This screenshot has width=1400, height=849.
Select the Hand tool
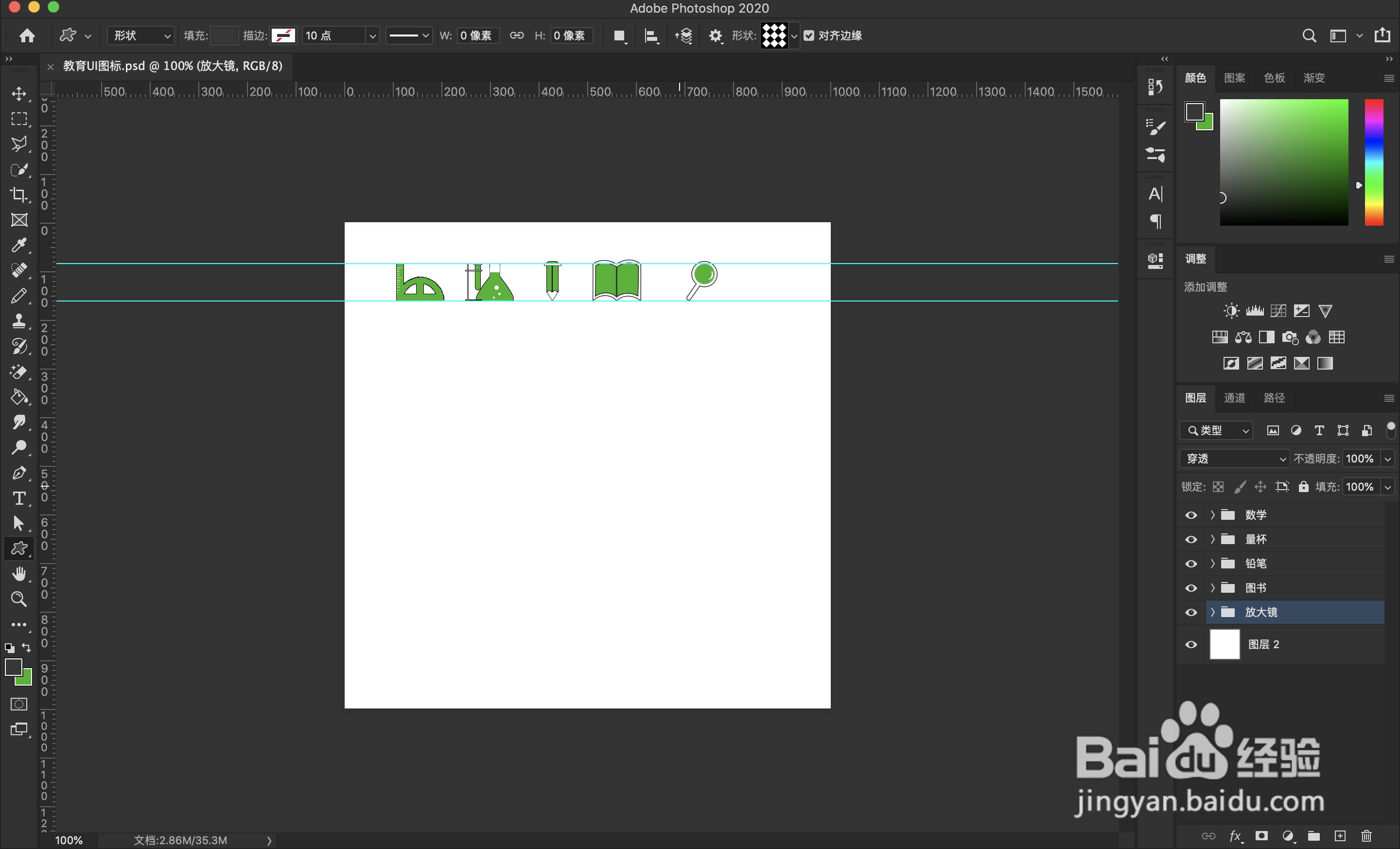pos(19,574)
